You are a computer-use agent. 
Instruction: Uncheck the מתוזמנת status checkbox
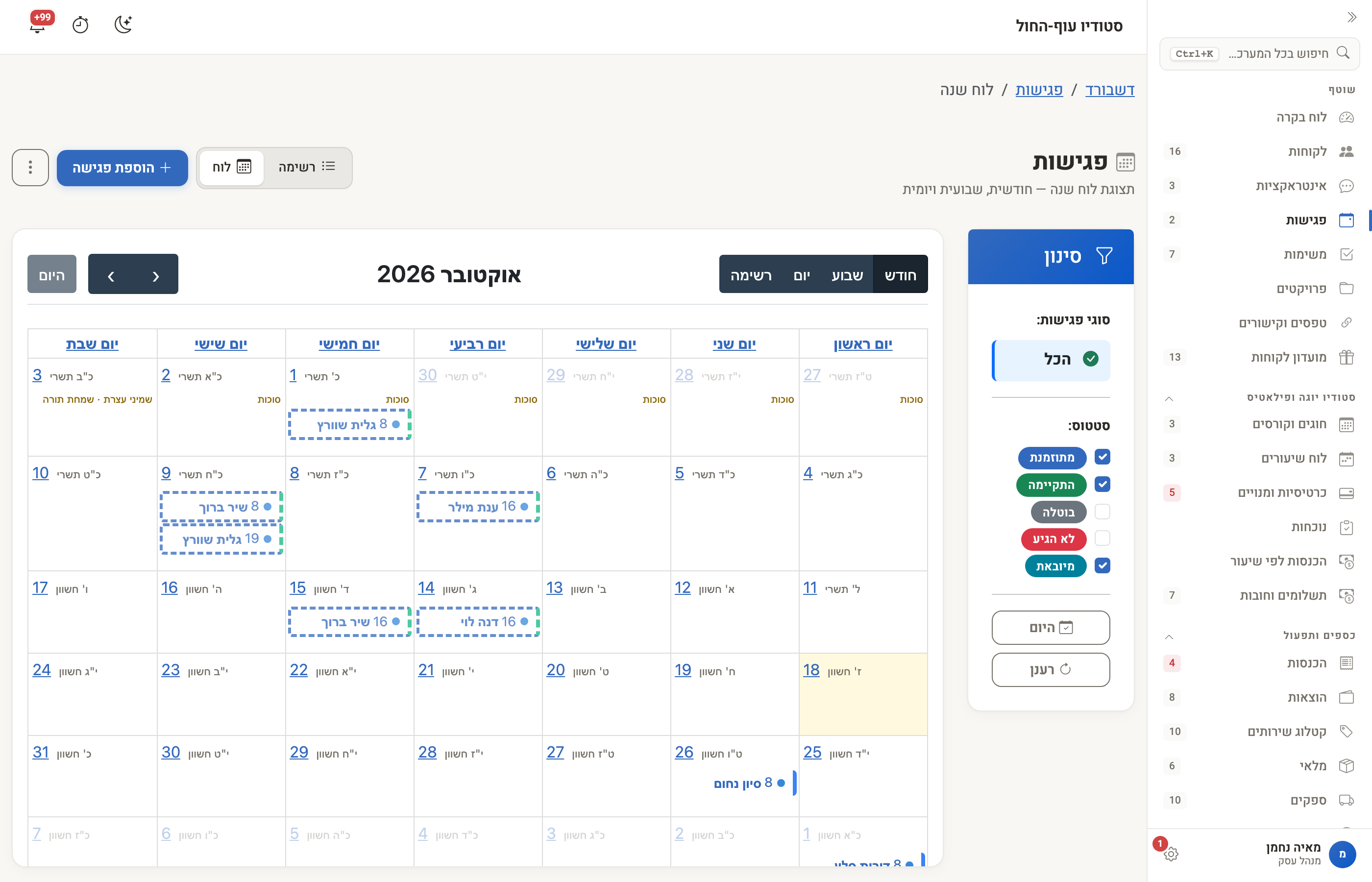pyautogui.click(x=1102, y=457)
